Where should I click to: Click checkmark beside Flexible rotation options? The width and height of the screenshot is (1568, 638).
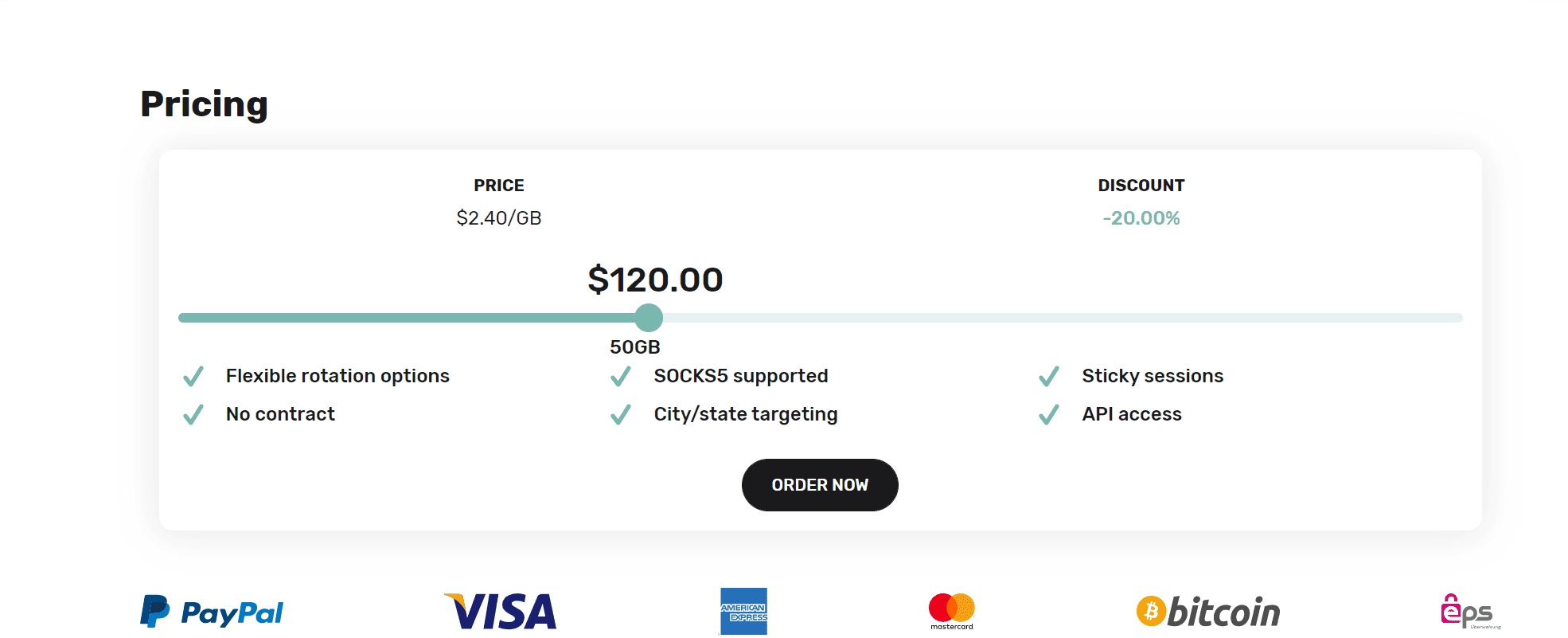coord(193,376)
